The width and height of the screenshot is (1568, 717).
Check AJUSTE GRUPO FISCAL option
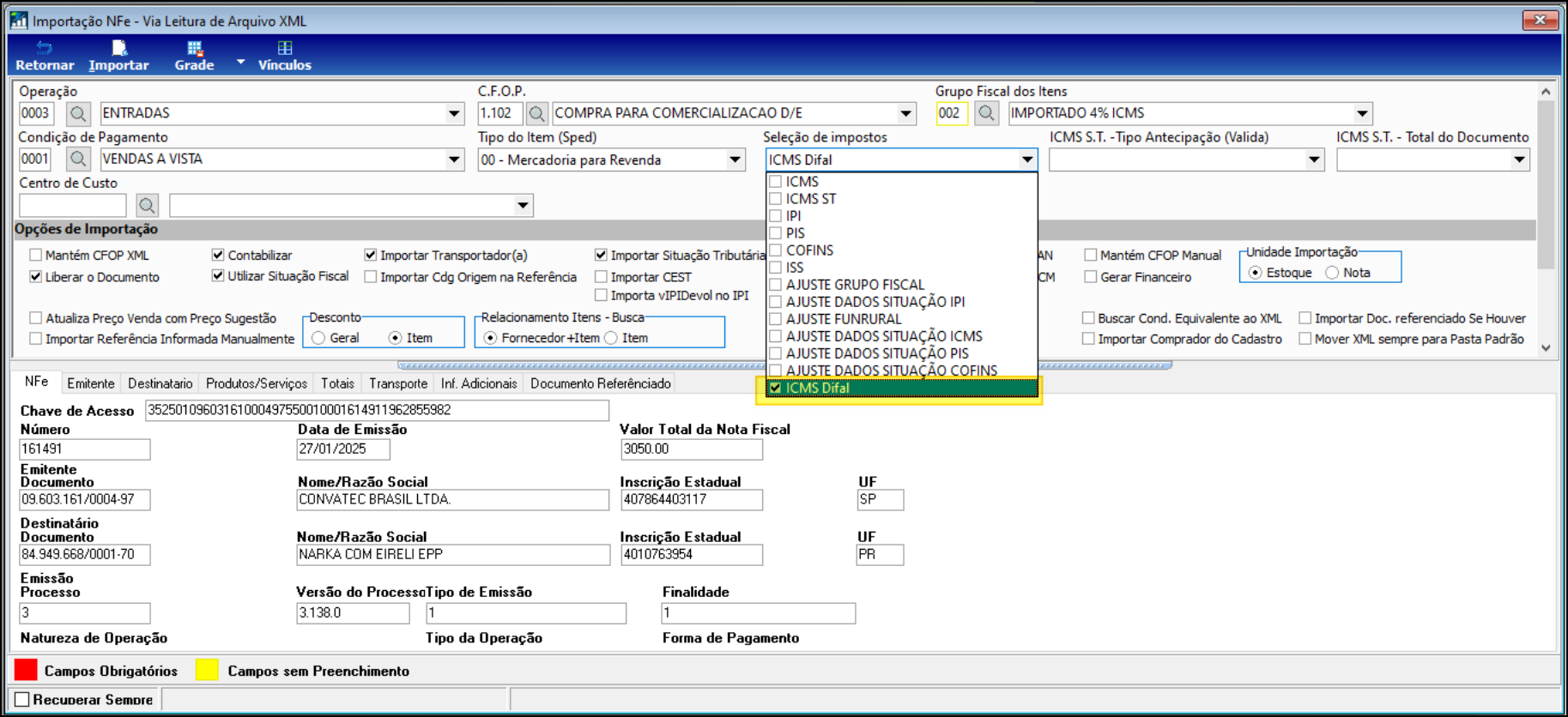click(775, 284)
